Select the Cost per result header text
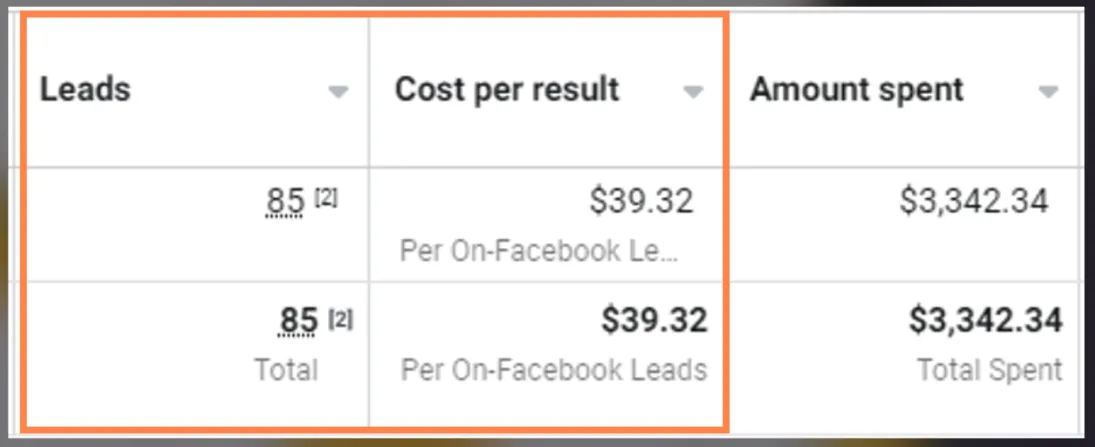The width and height of the screenshot is (1095, 447). pos(507,90)
